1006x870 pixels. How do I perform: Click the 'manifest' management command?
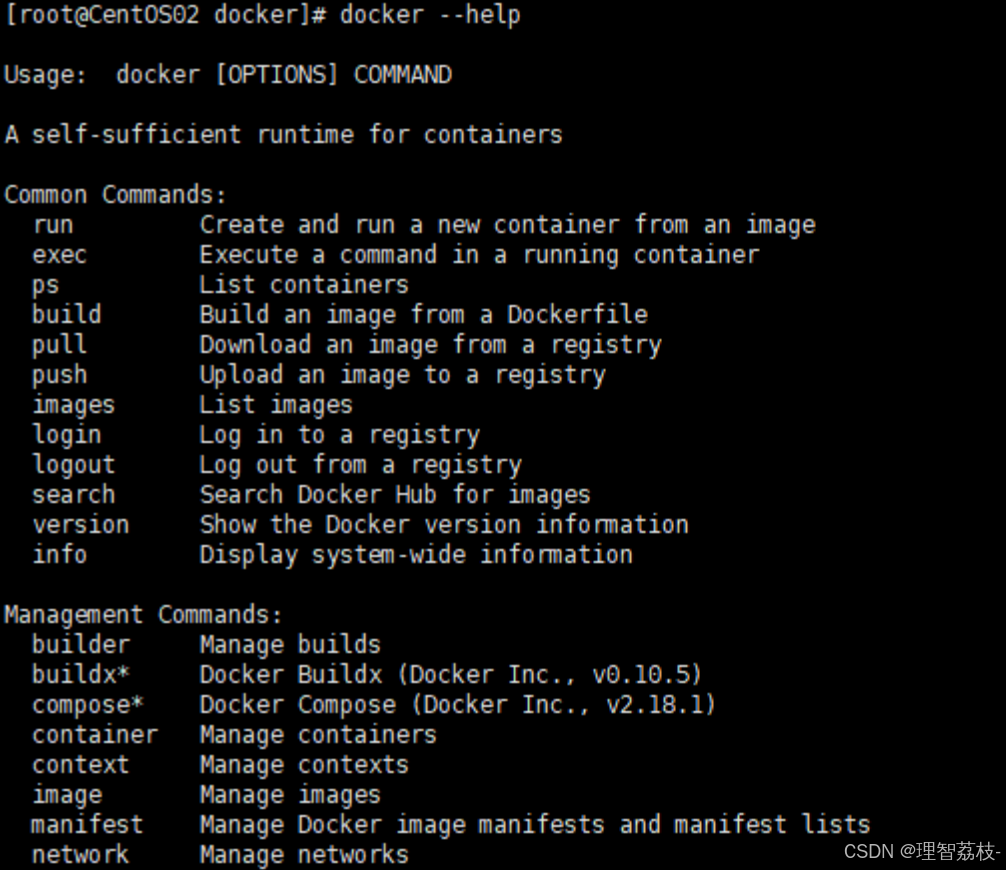87,825
